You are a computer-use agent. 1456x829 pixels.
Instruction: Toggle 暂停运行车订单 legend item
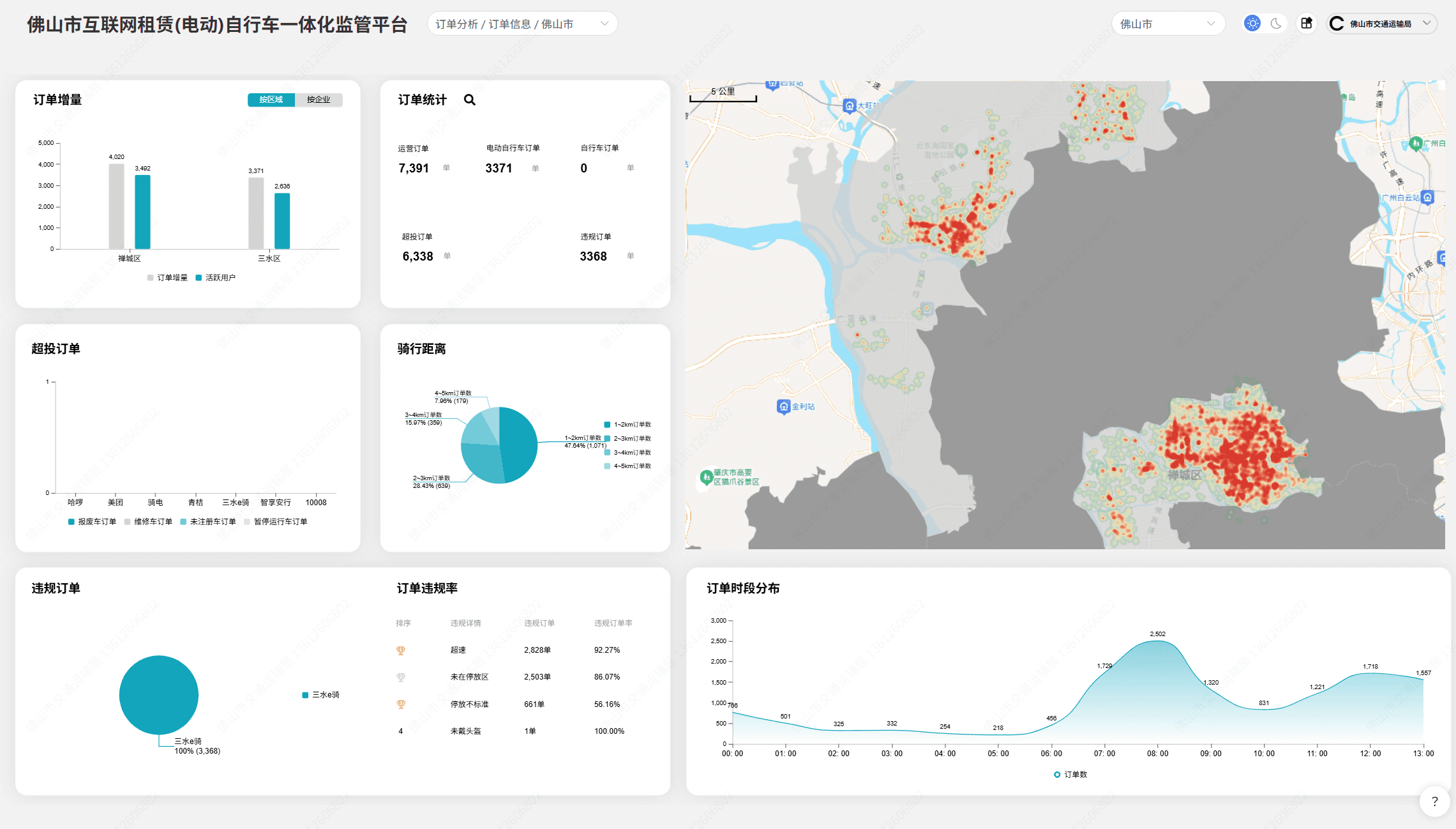tap(276, 522)
